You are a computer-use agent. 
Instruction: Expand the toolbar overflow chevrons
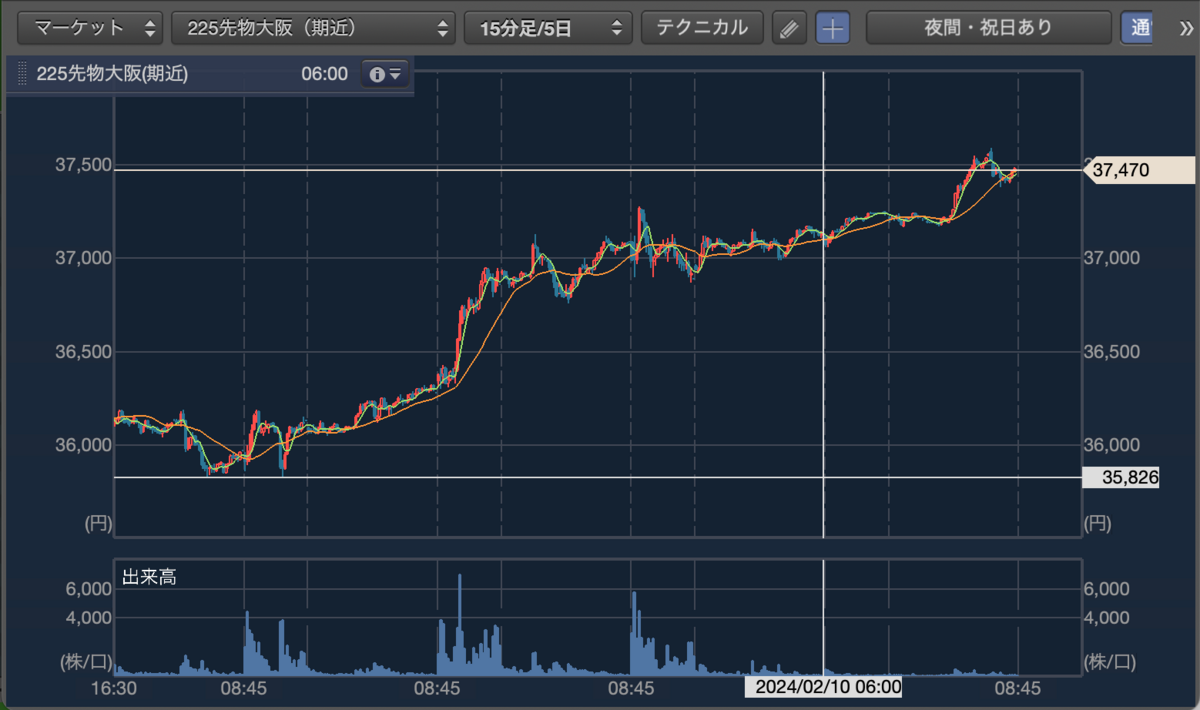[1186, 28]
